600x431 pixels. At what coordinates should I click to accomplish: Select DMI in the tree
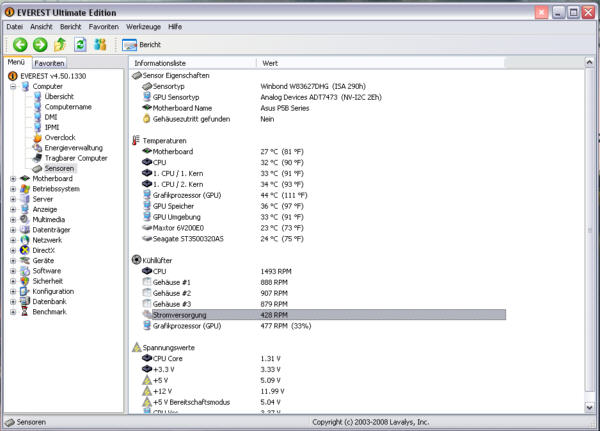pos(51,117)
